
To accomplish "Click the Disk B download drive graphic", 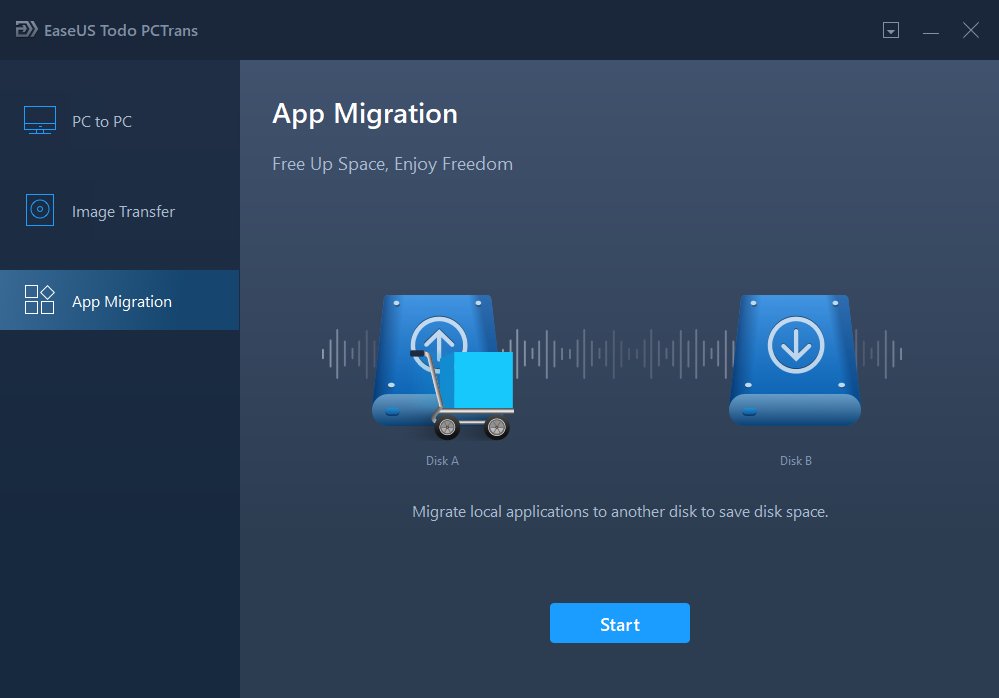I will (x=795, y=360).
